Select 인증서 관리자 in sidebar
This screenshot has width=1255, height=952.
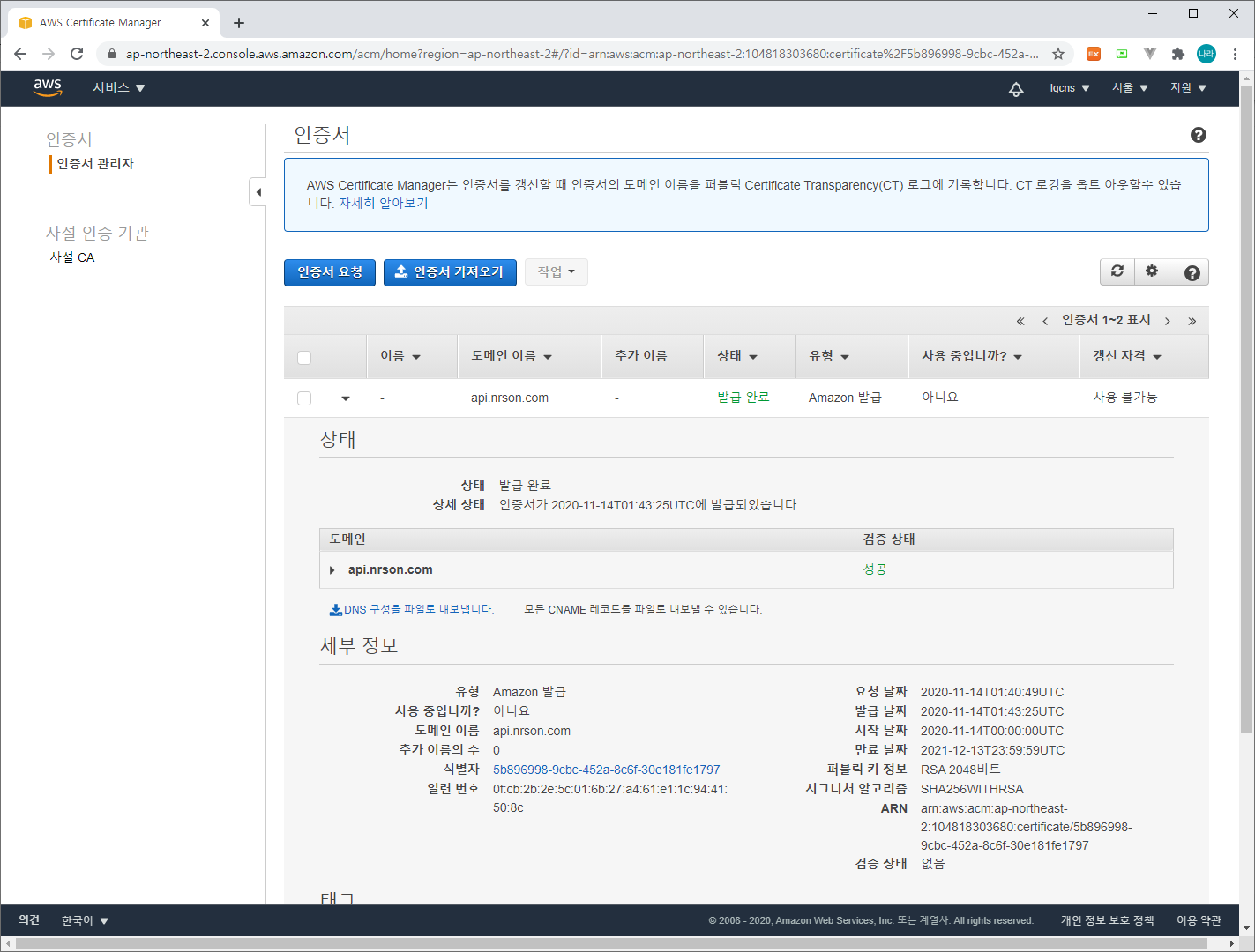(95, 164)
